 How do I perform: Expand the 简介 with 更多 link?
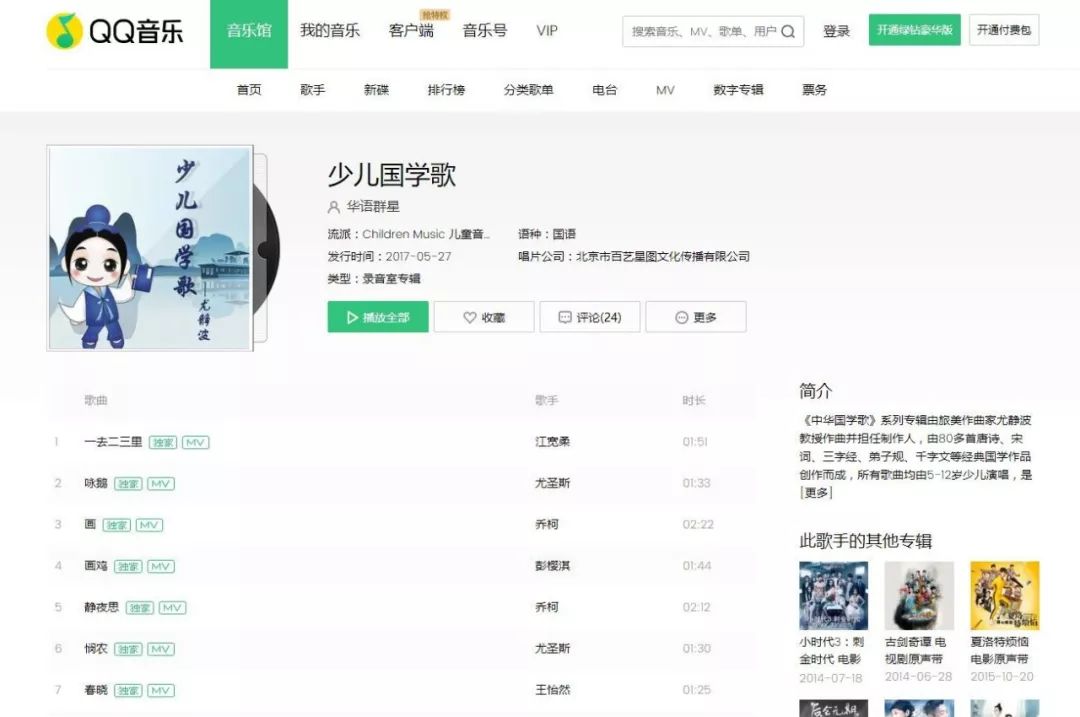(816, 492)
